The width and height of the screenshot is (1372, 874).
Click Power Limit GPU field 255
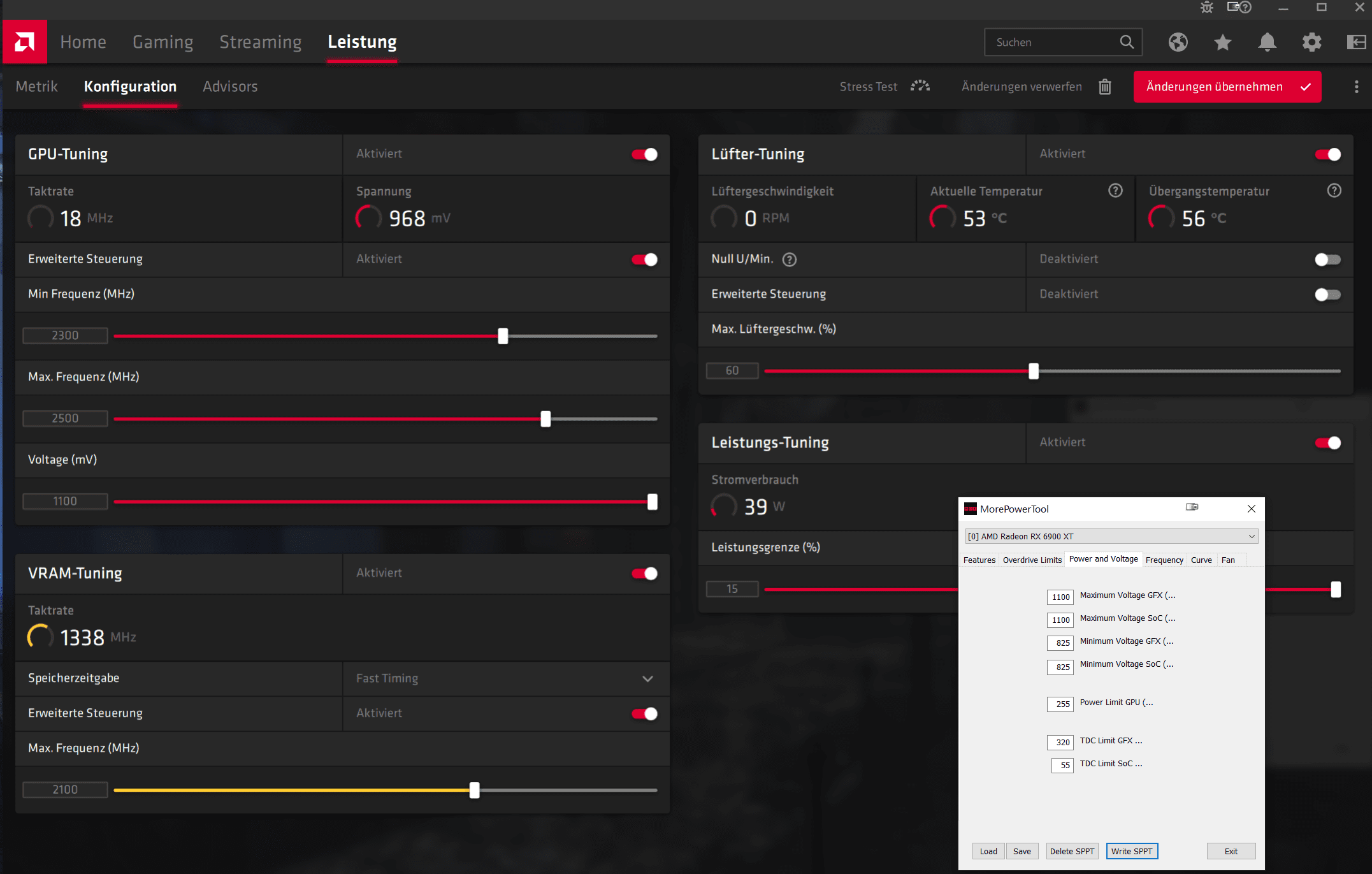pos(1060,704)
